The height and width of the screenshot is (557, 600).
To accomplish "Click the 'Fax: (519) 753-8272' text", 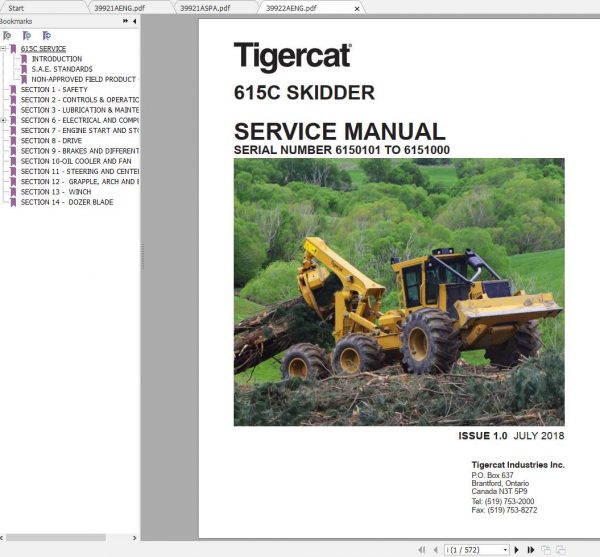I will (504, 510).
